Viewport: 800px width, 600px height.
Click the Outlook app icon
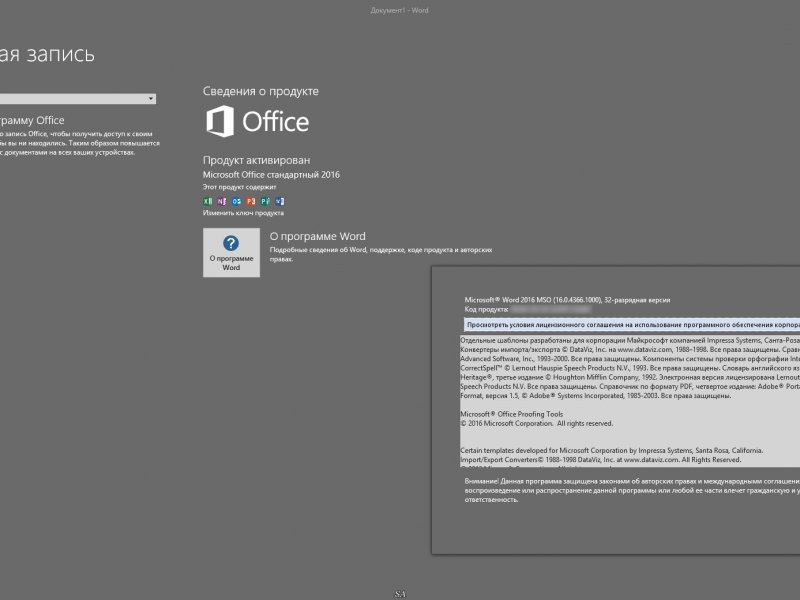coord(236,202)
